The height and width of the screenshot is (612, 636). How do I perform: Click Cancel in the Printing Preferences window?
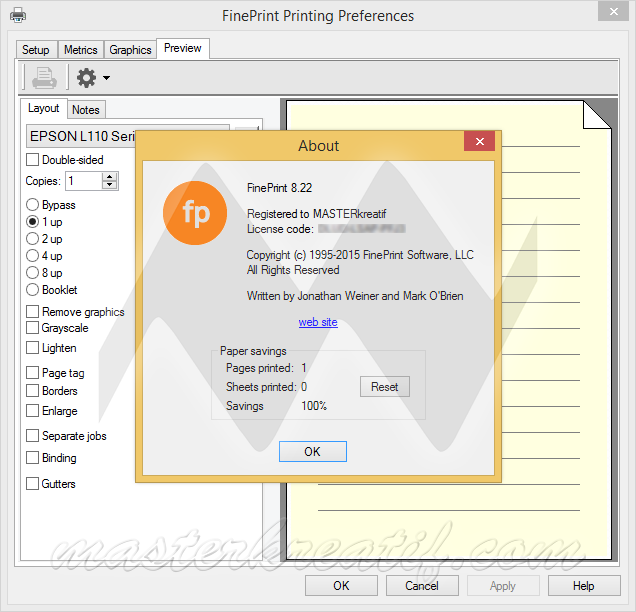(x=422, y=586)
